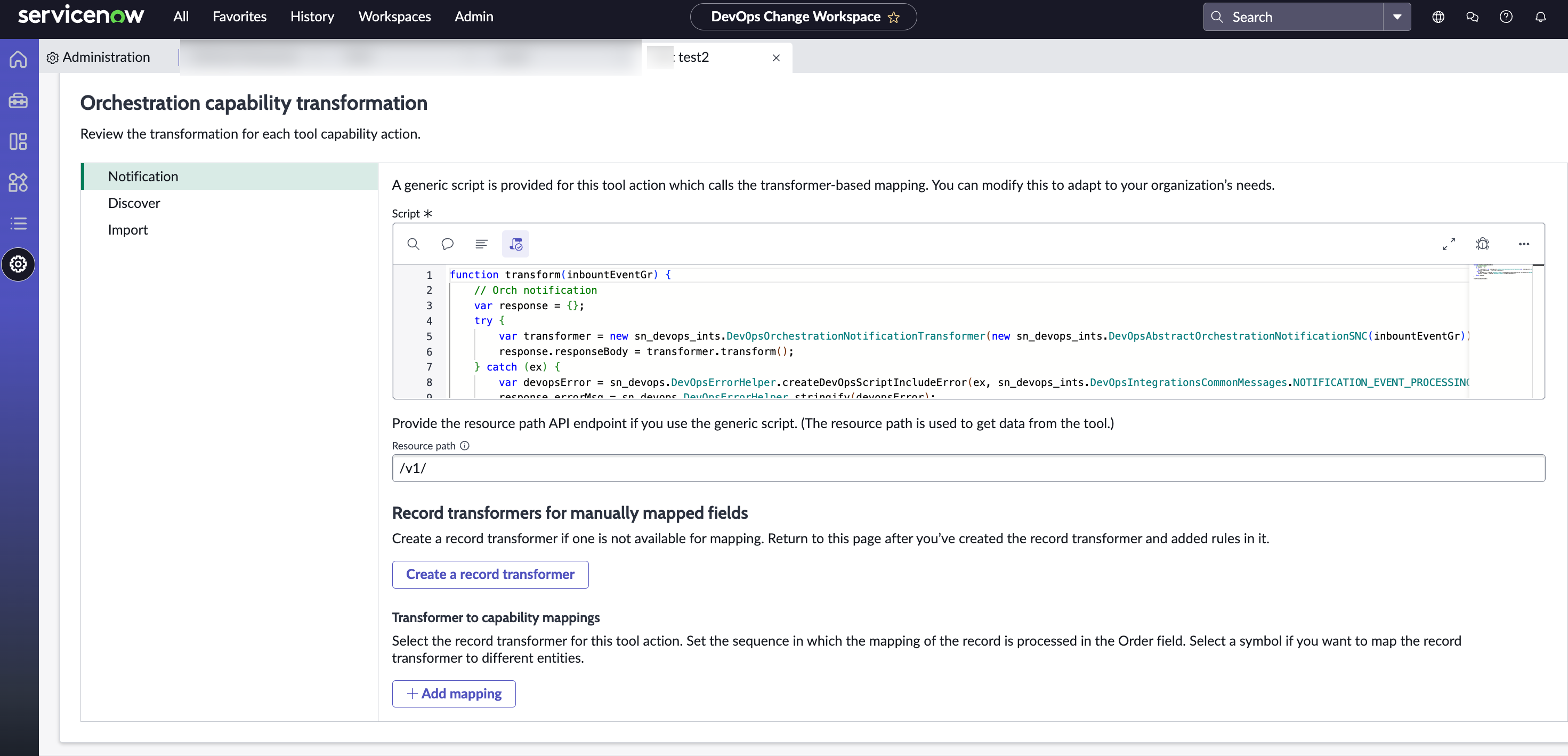Open the Home sidebar icon

click(x=18, y=59)
